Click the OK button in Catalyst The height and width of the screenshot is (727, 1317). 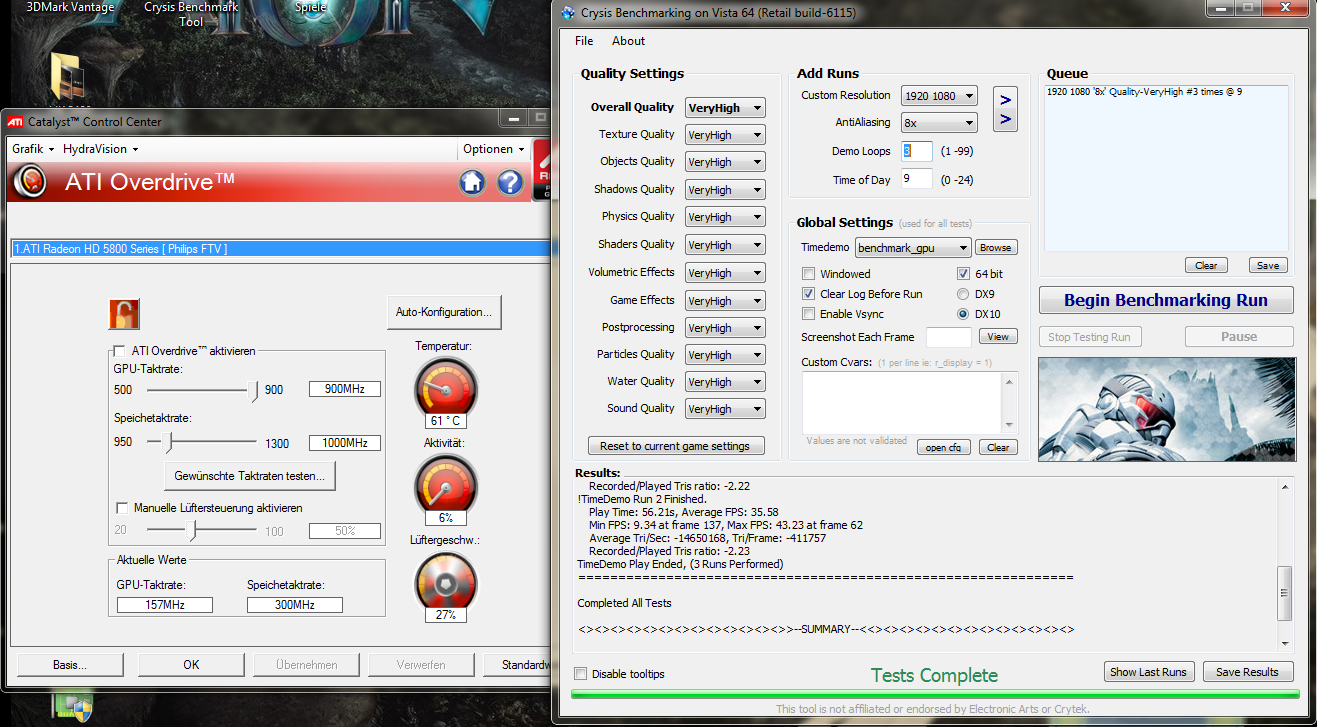click(191, 664)
